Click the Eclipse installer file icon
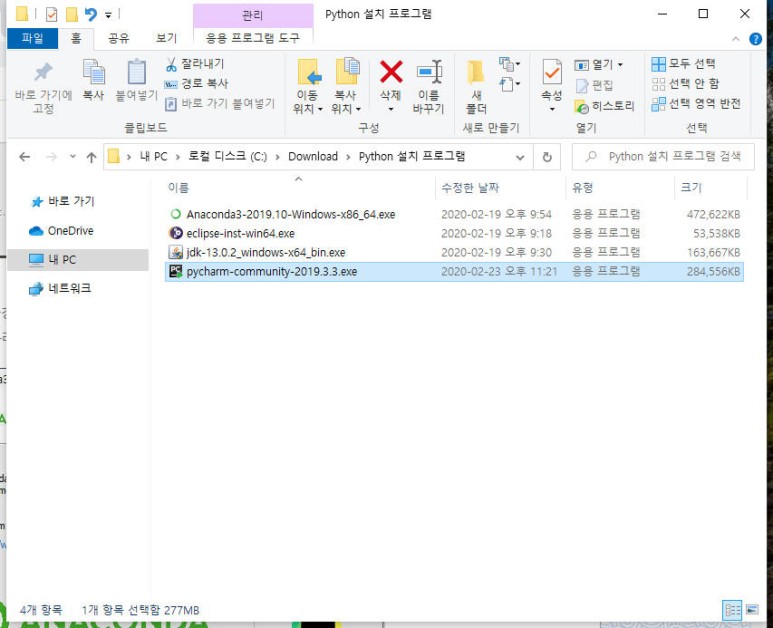 (x=176, y=233)
